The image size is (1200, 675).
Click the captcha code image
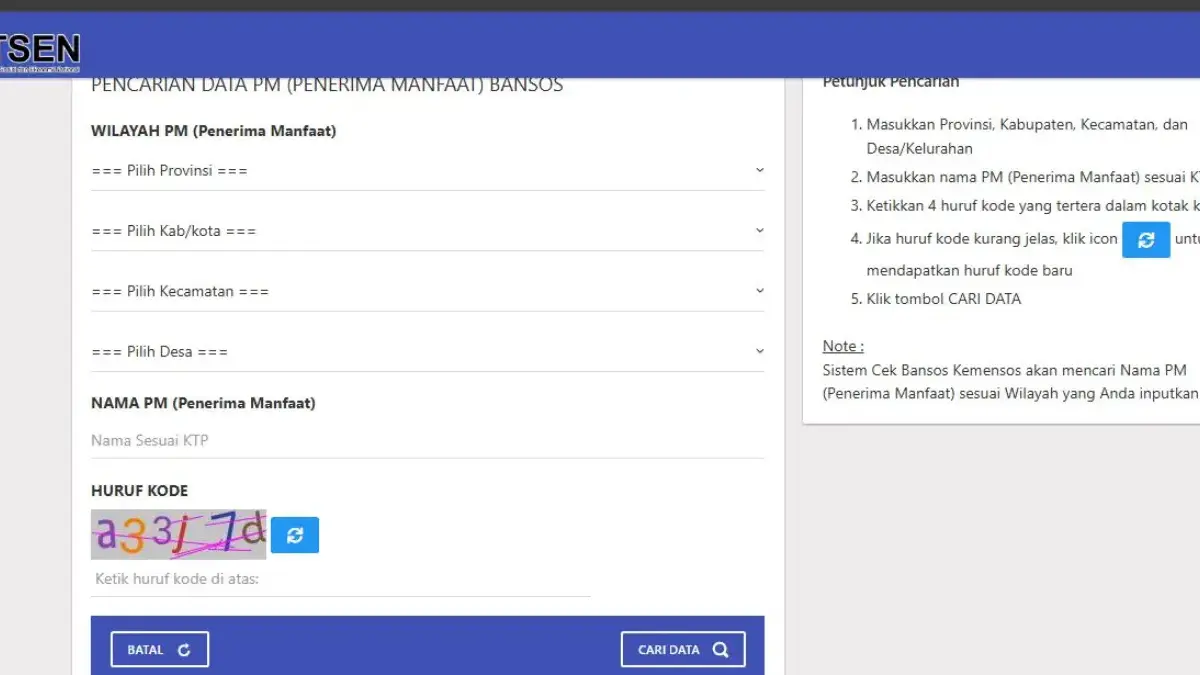[x=179, y=534]
